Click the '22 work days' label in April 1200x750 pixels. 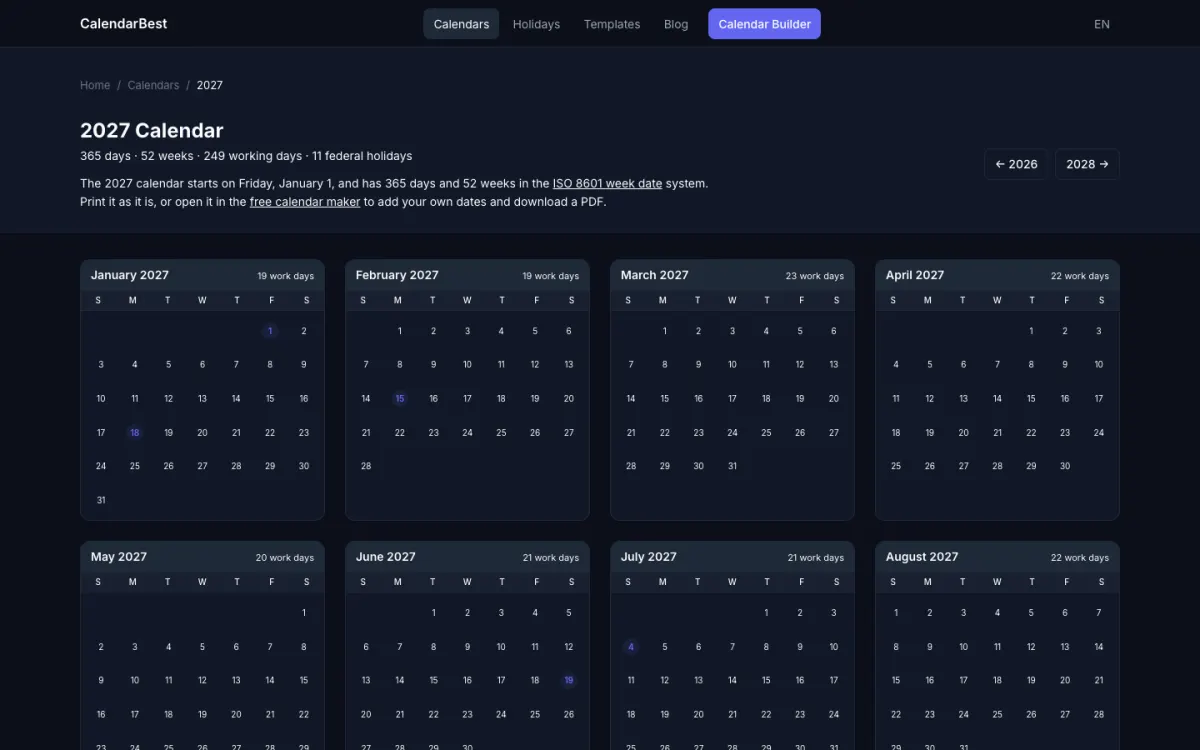pyautogui.click(x=1080, y=276)
